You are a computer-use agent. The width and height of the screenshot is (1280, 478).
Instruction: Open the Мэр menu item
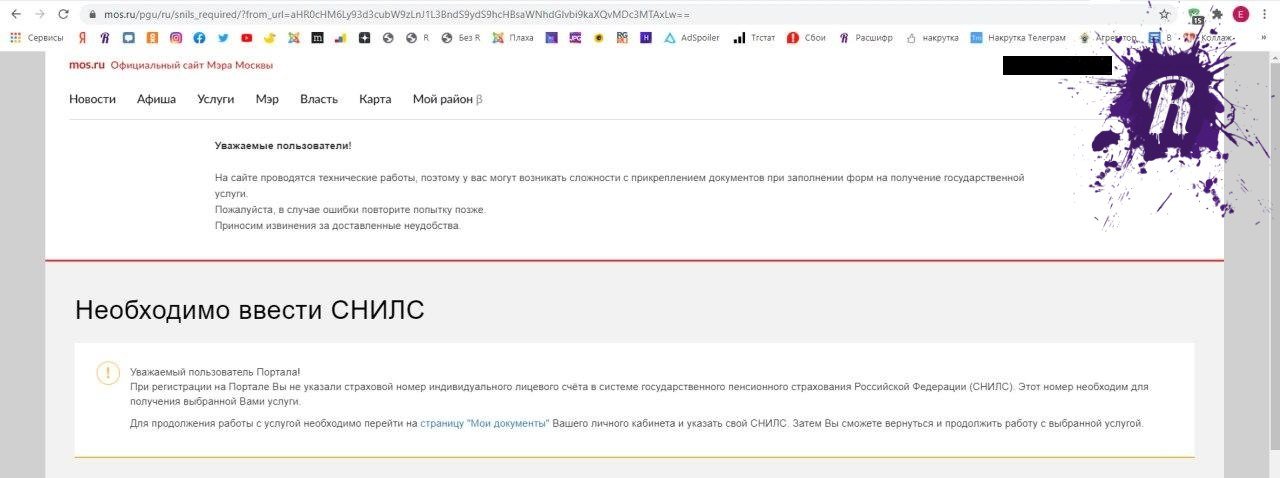pos(267,99)
